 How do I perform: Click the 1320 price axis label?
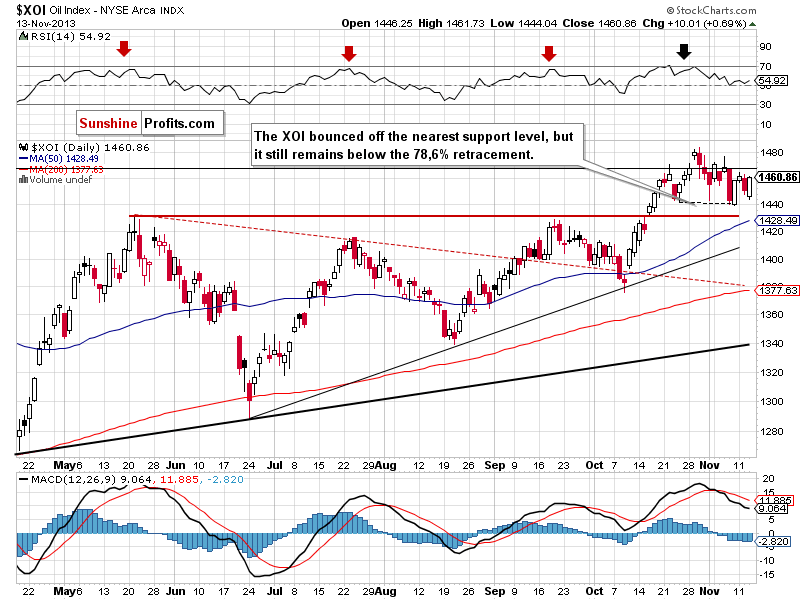coord(771,373)
